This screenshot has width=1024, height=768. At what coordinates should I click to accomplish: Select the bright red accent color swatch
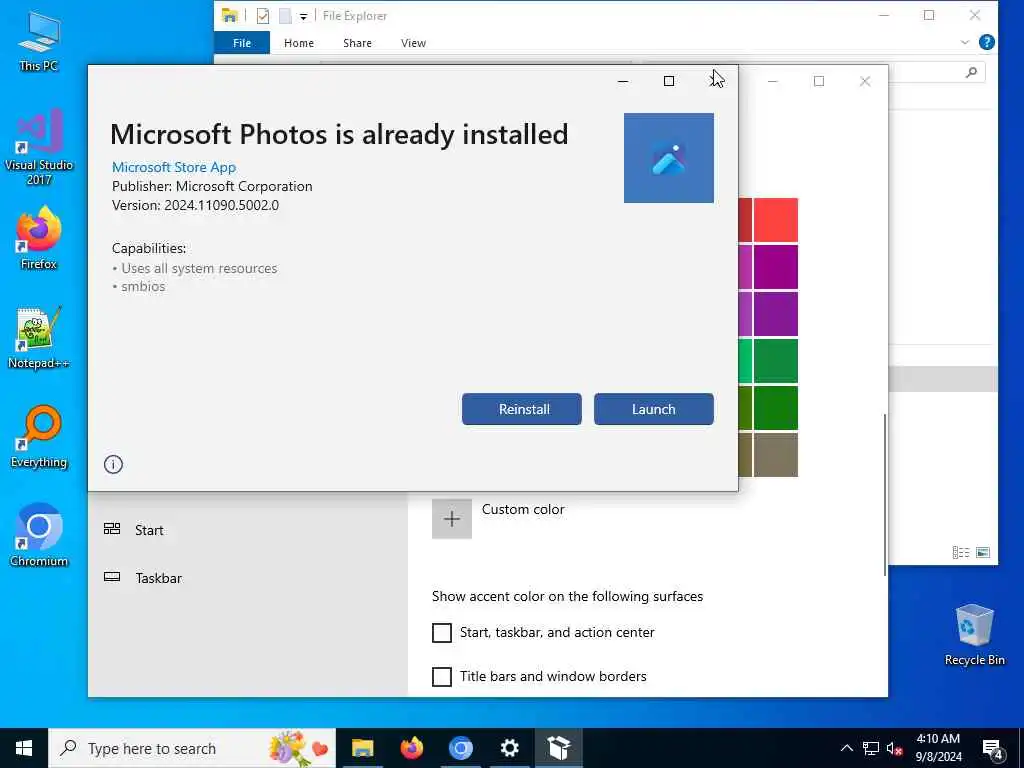pos(776,220)
